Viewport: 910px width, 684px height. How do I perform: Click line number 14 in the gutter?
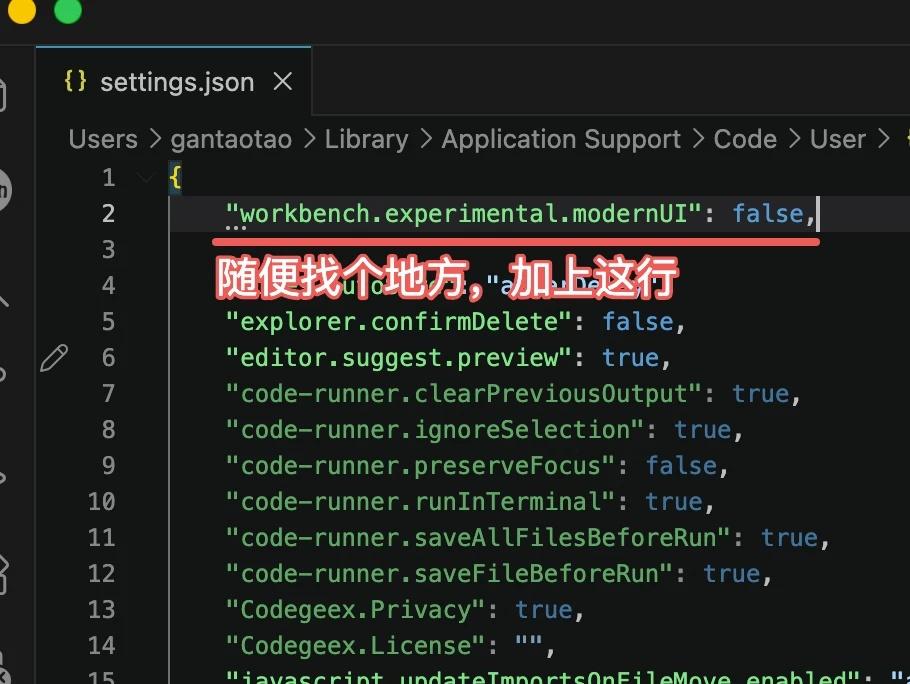[102, 646]
